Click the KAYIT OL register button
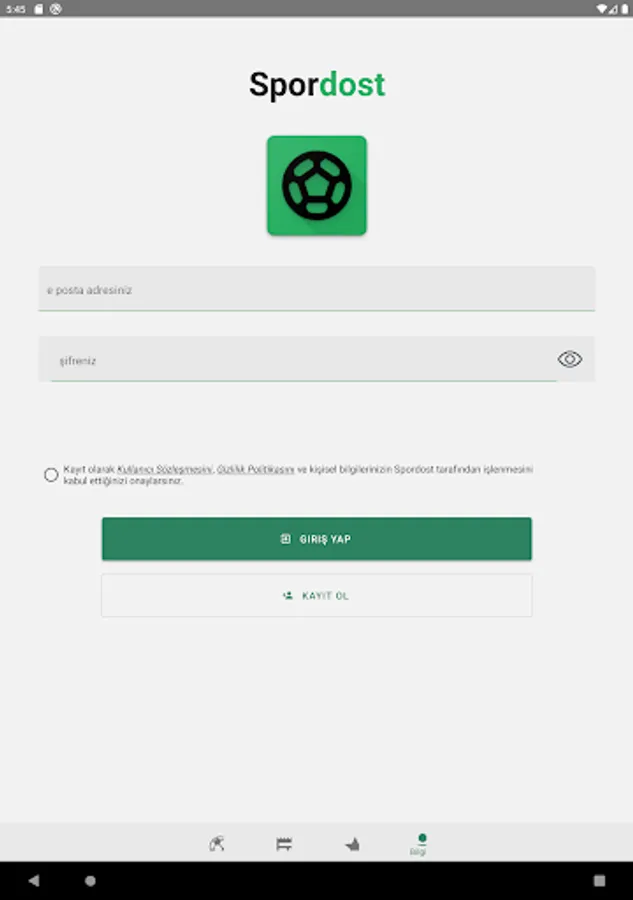The width and height of the screenshot is (633, 900). pyautogui.click(x=317, y=596)
